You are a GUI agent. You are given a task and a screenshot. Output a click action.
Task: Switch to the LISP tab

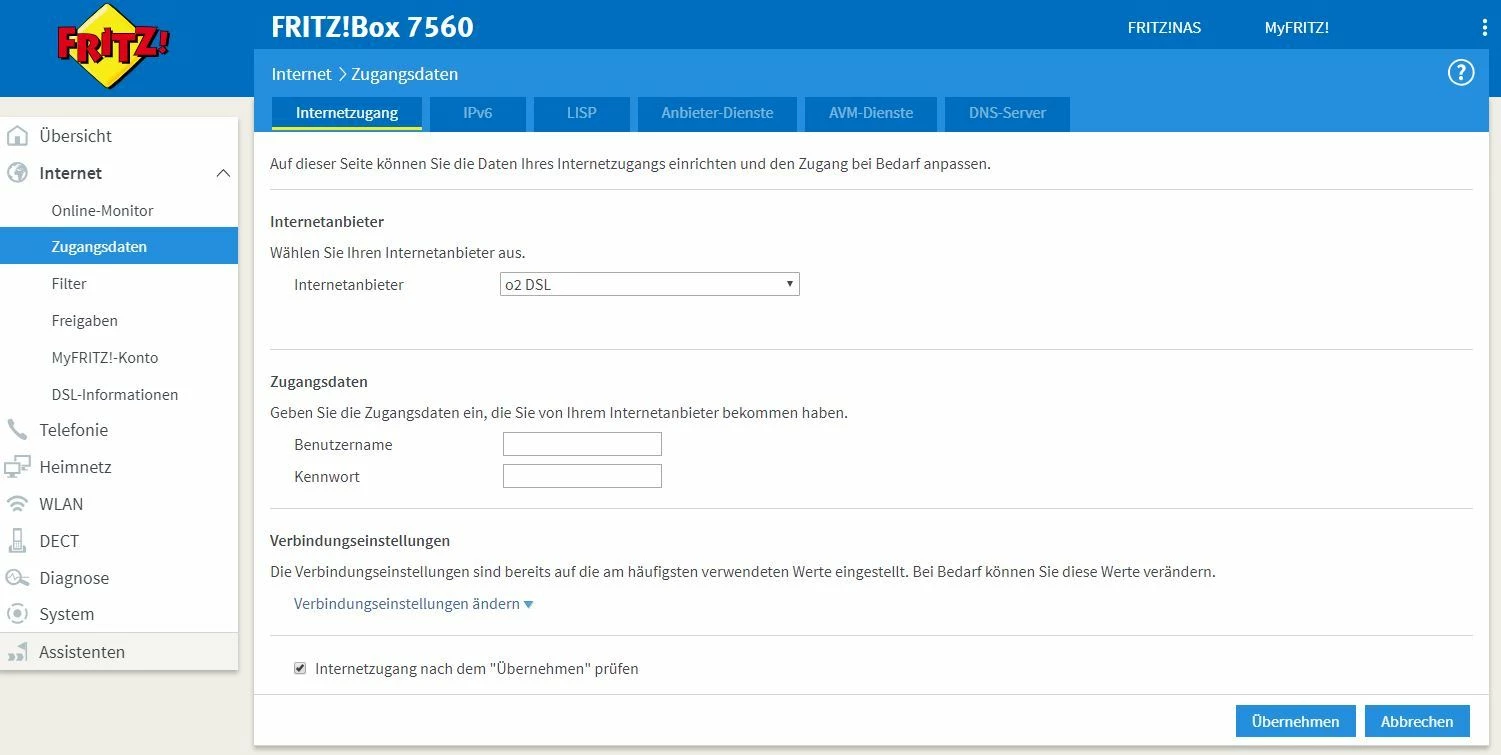[581, 113]
